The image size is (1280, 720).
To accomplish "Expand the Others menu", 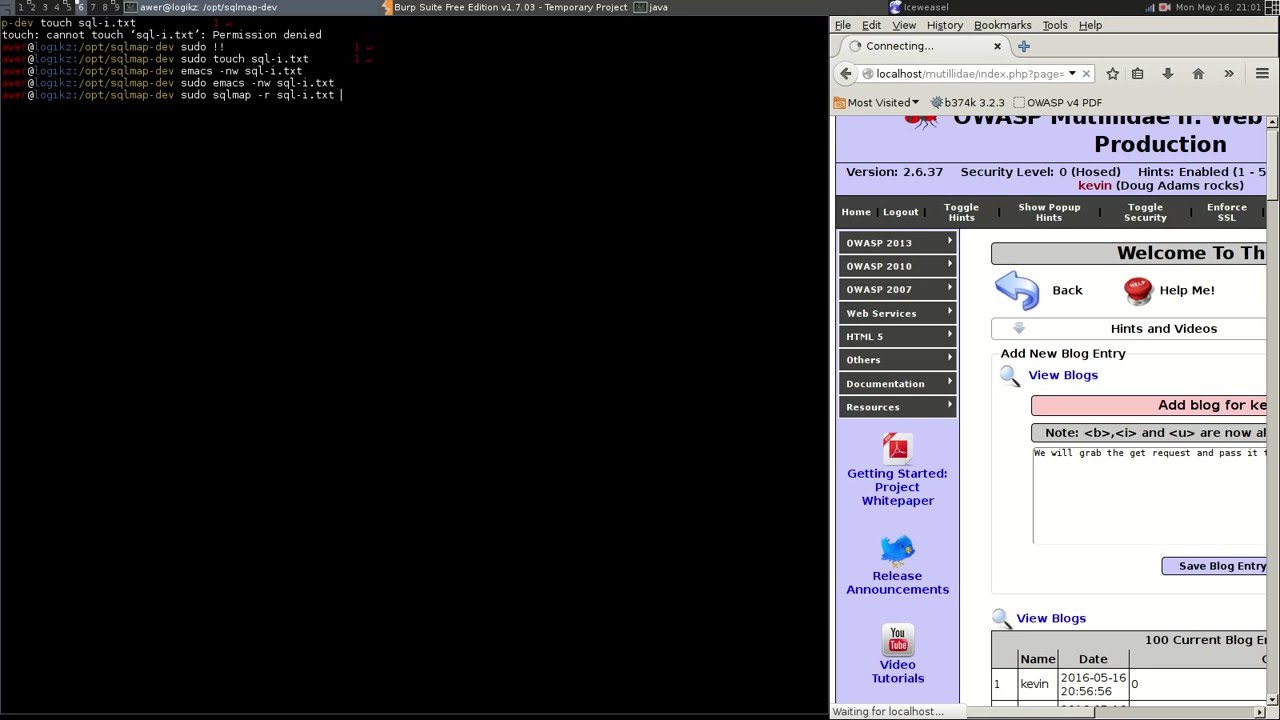I will click(x=897, y=359).
